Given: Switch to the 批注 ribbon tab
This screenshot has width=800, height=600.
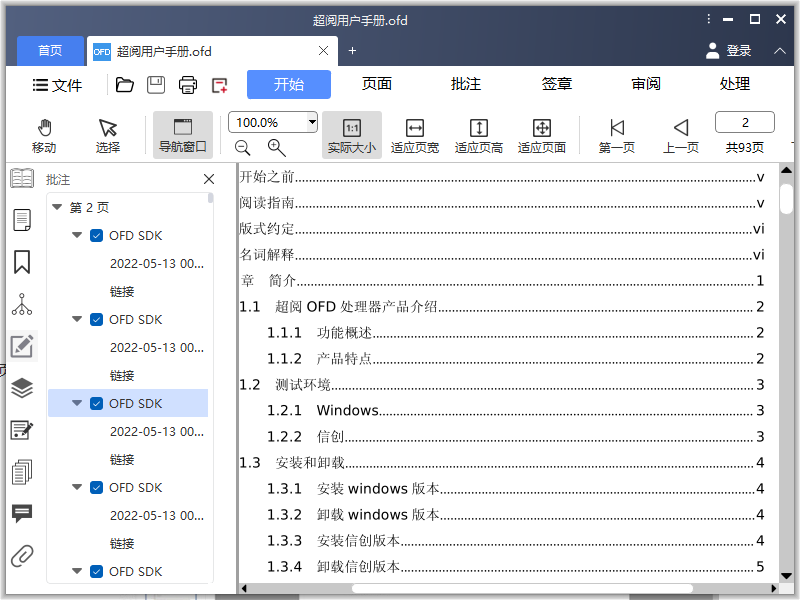Looking at the screenshot, I should click(466, 84).
